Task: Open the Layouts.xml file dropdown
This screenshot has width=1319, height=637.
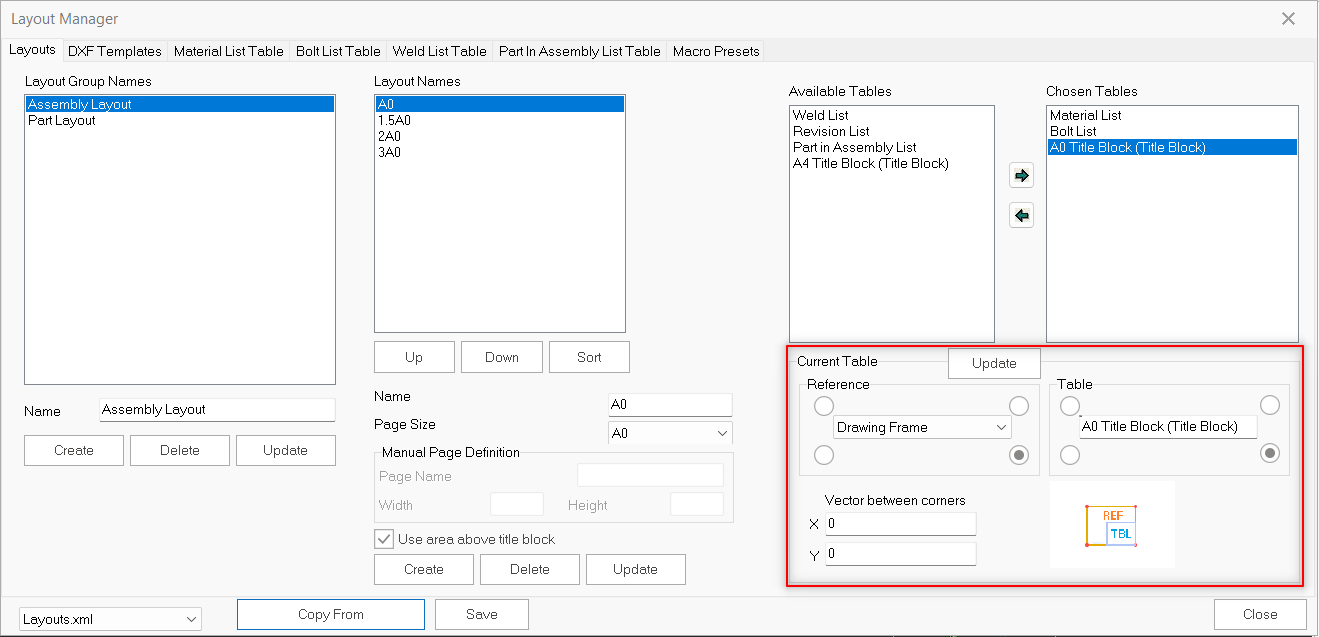Action: click(x=110, y=619)
